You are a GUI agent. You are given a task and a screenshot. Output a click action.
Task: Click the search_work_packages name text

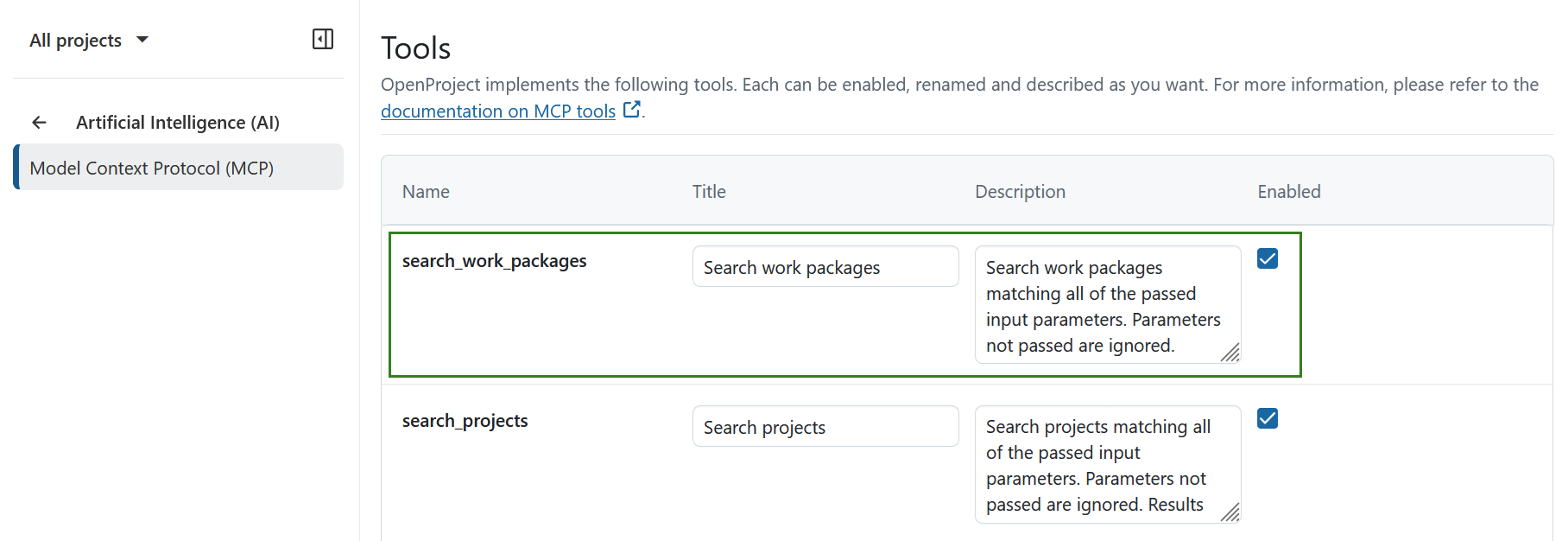tap(495, 261)
